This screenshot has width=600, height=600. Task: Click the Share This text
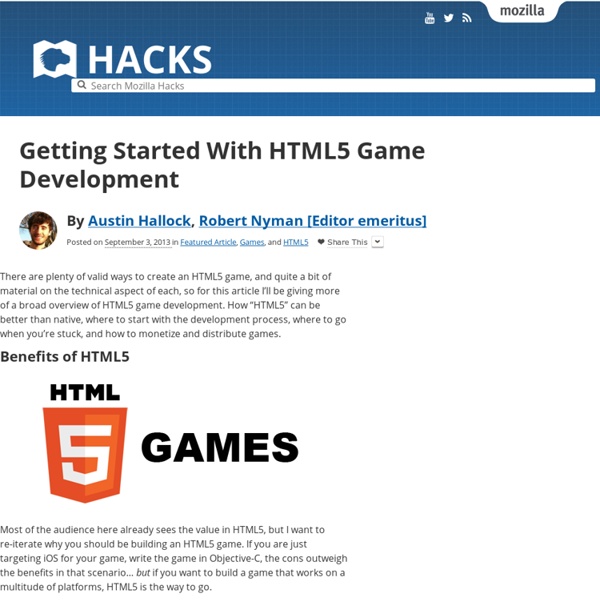(347, 242)
